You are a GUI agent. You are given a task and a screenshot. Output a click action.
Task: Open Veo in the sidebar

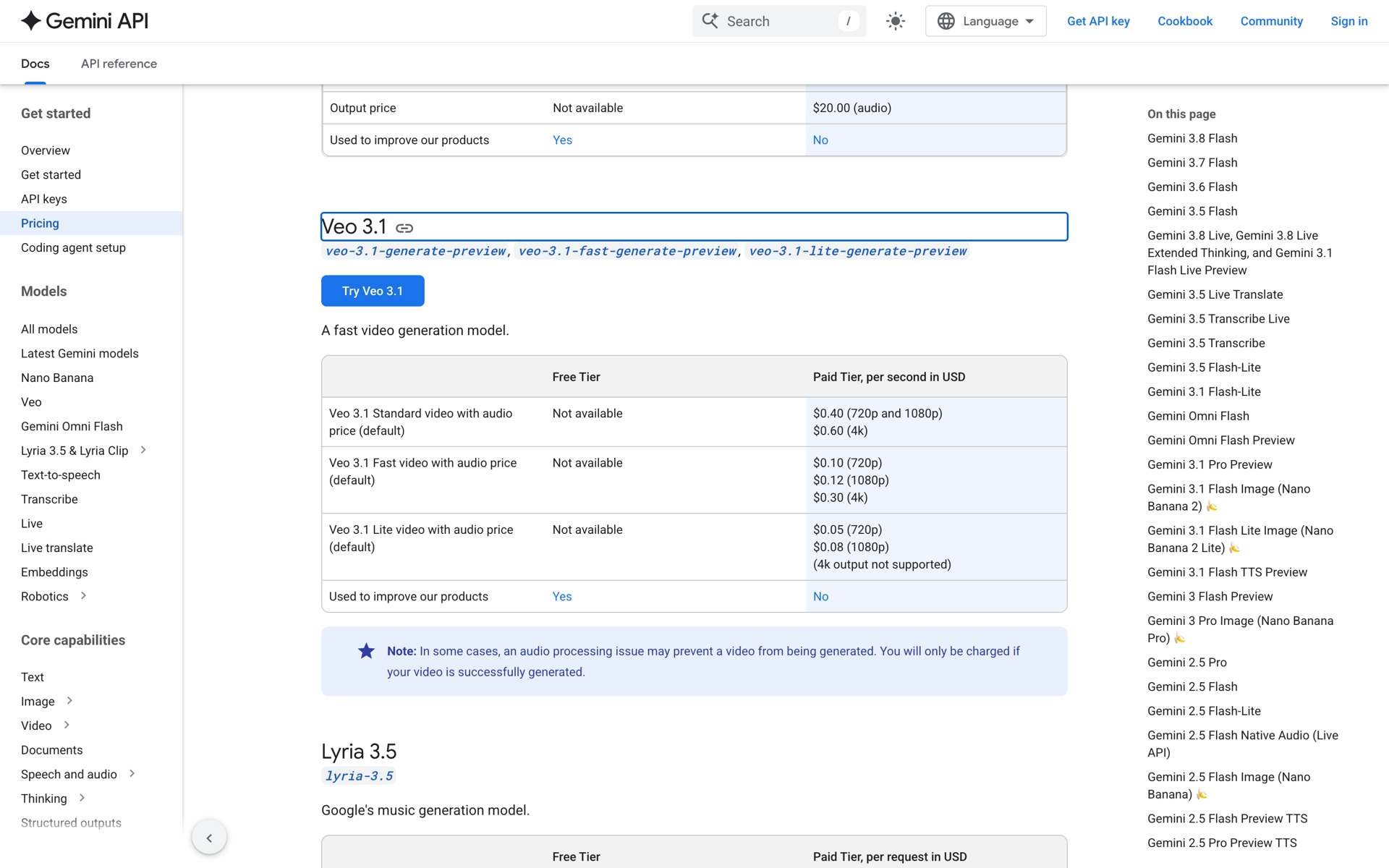point(31,402)
